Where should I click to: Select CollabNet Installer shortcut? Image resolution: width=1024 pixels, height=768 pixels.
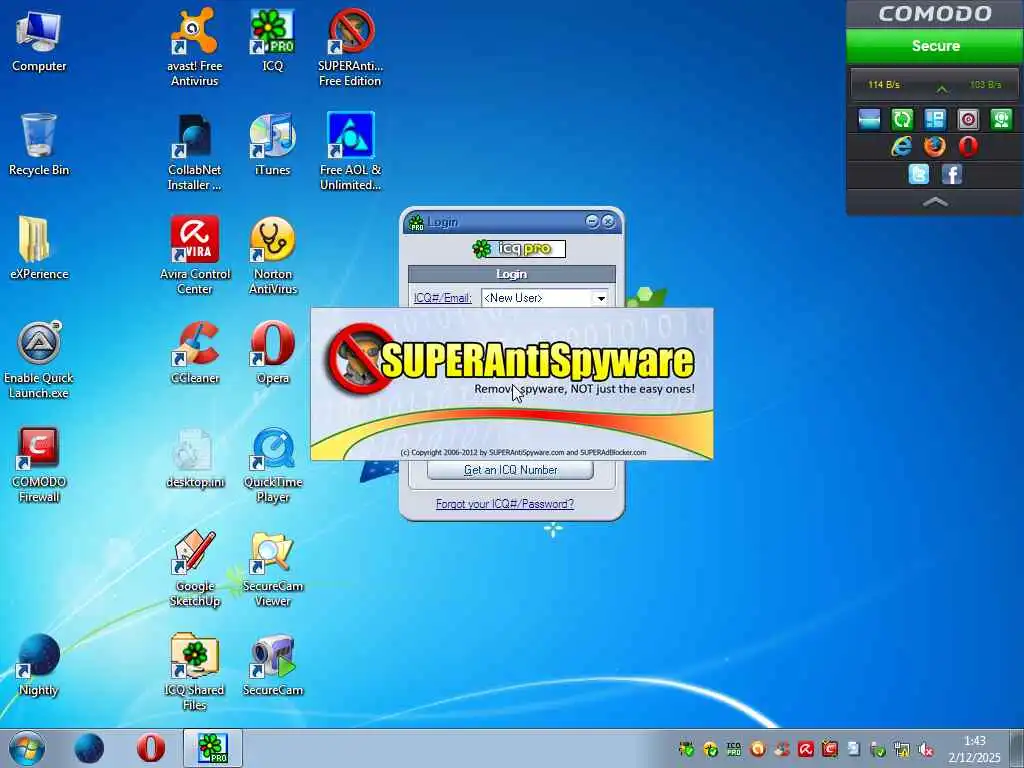pyautogui.click(x=195, y=152)
